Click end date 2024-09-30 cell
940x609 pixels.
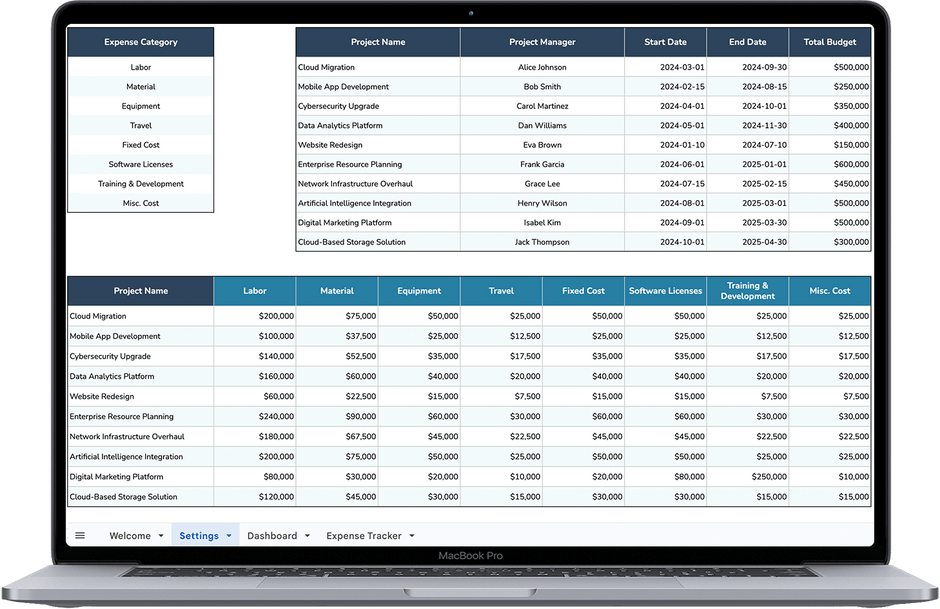tap(748, 67)
